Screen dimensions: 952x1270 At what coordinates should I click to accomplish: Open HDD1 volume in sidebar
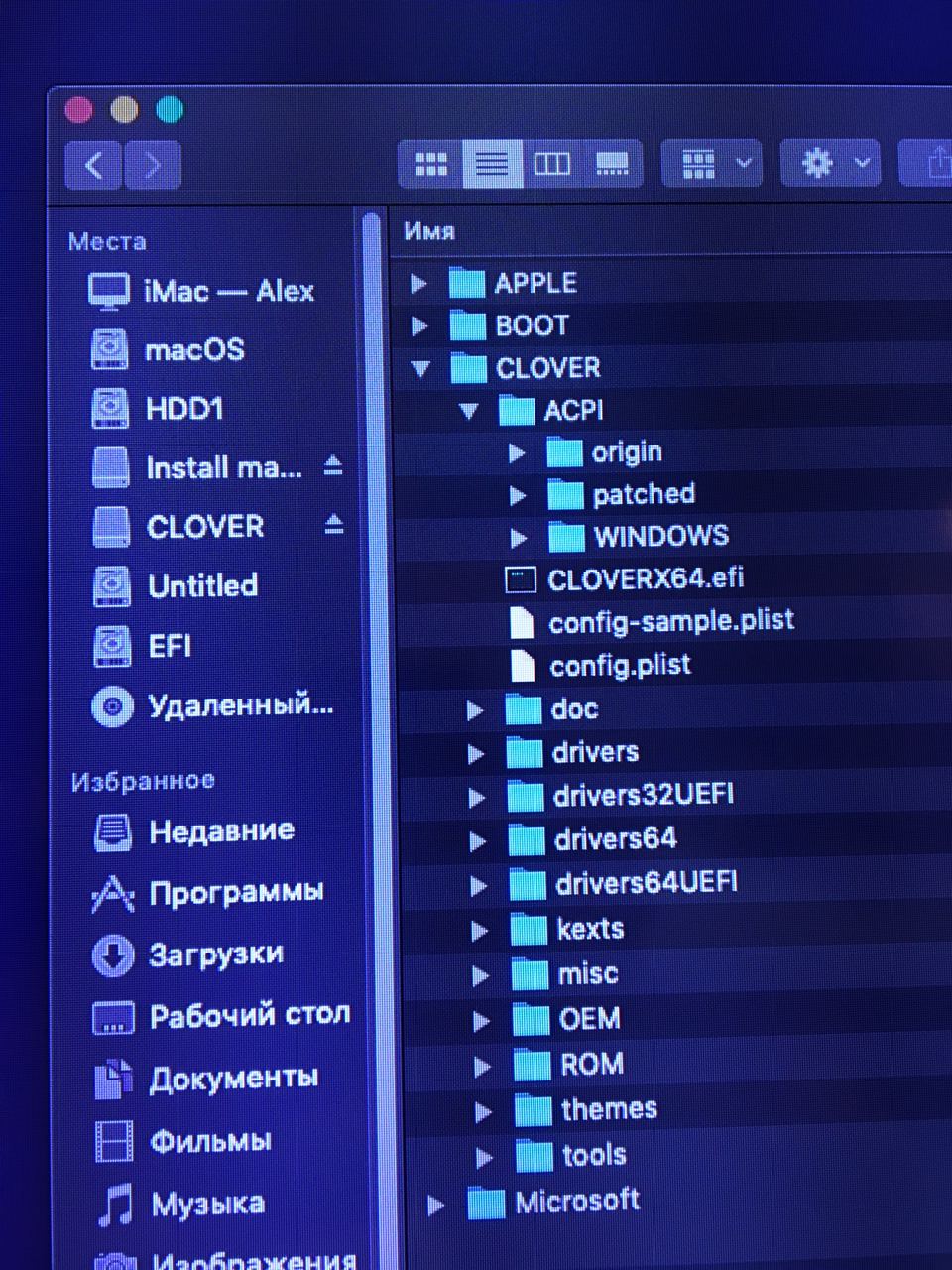pyautogui.click(x=159, y=408)
